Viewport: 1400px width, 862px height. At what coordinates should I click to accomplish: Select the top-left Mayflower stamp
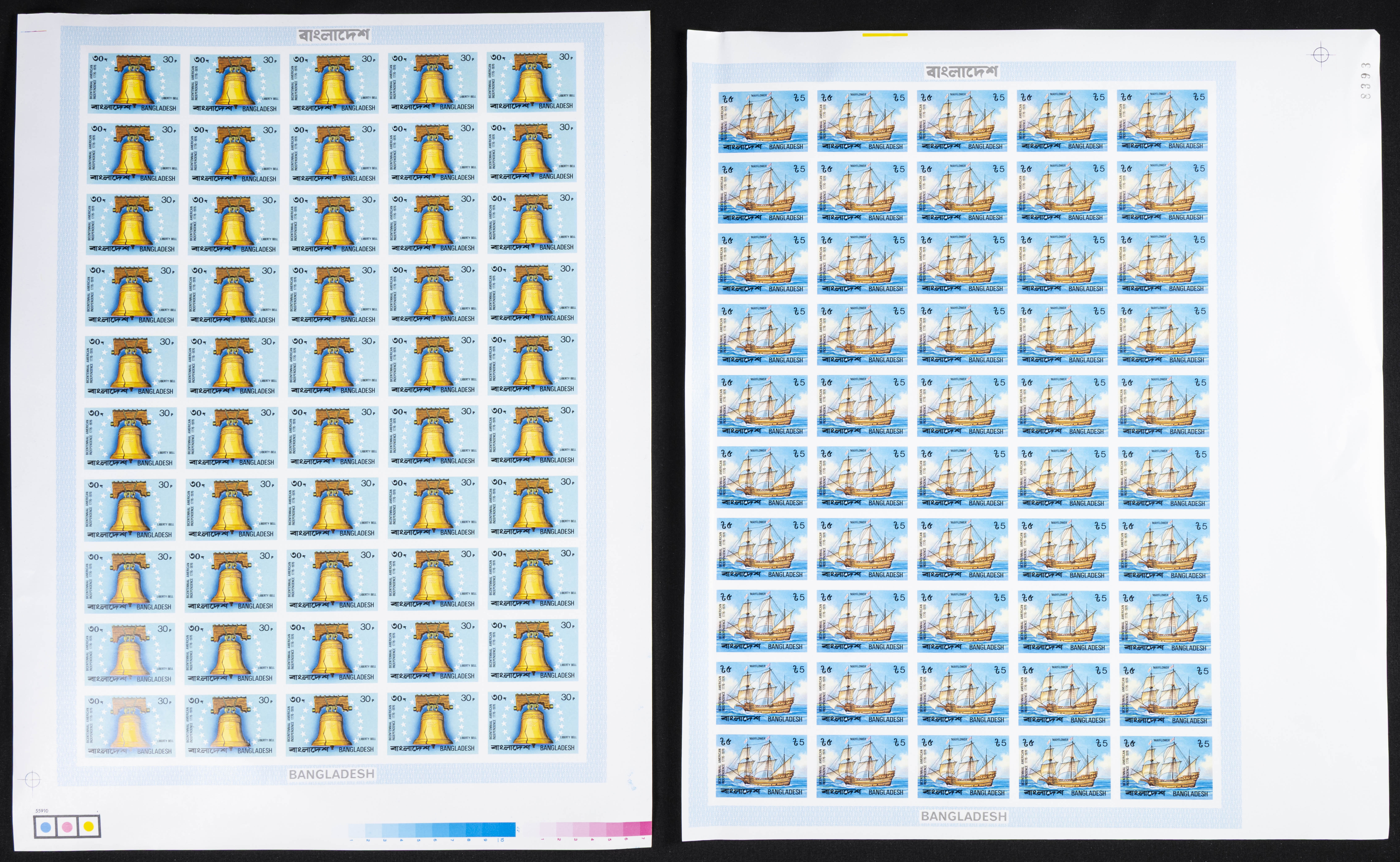pos(763,121)
